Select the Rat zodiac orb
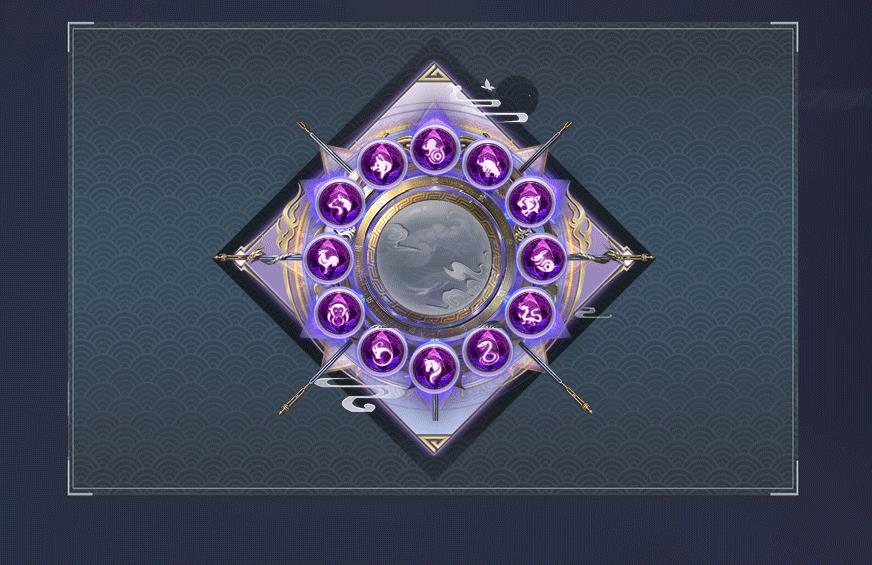Viewport: 872px width, 565px height. point(435,148)
